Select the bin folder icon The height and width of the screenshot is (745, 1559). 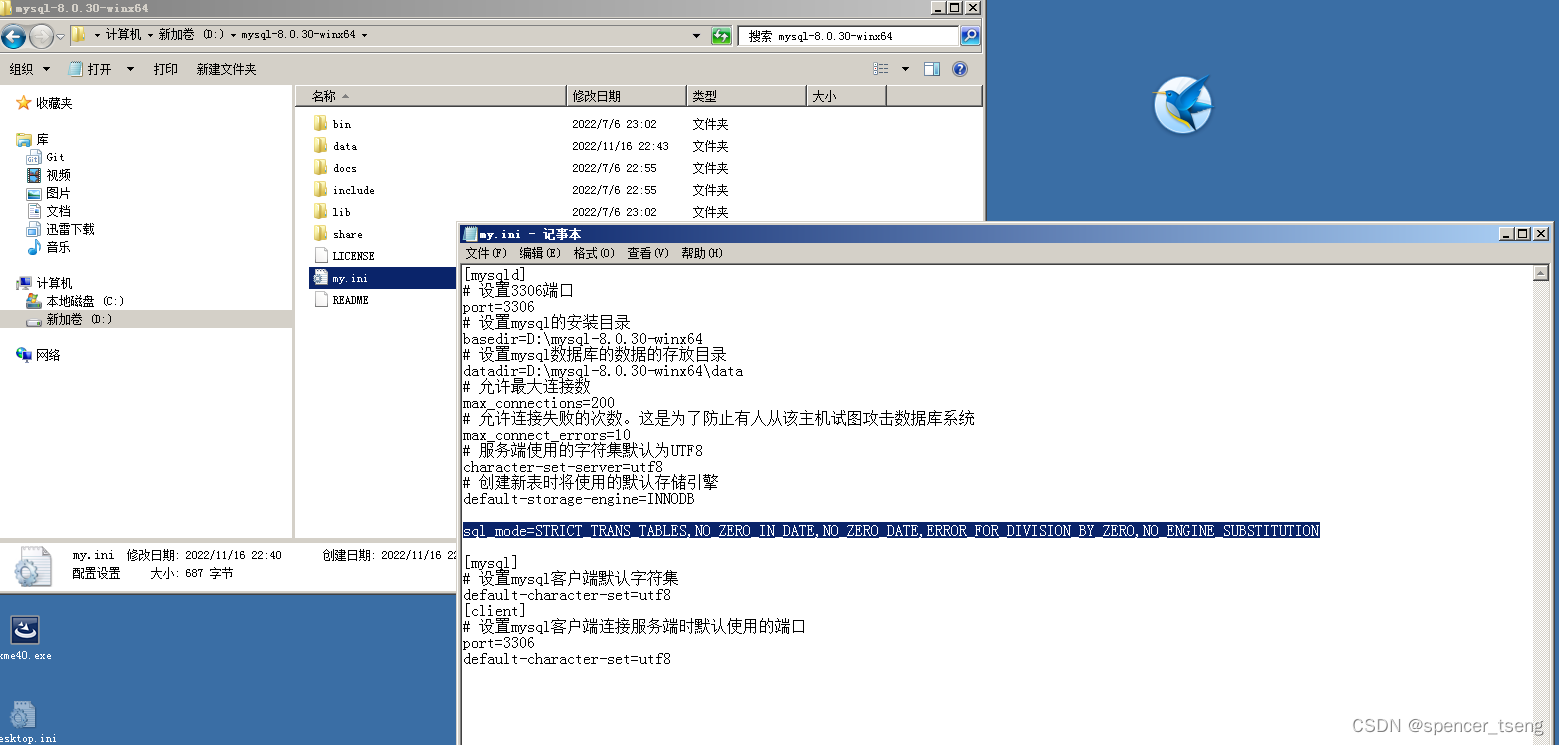pyautogui.click(x=322, y=123)
